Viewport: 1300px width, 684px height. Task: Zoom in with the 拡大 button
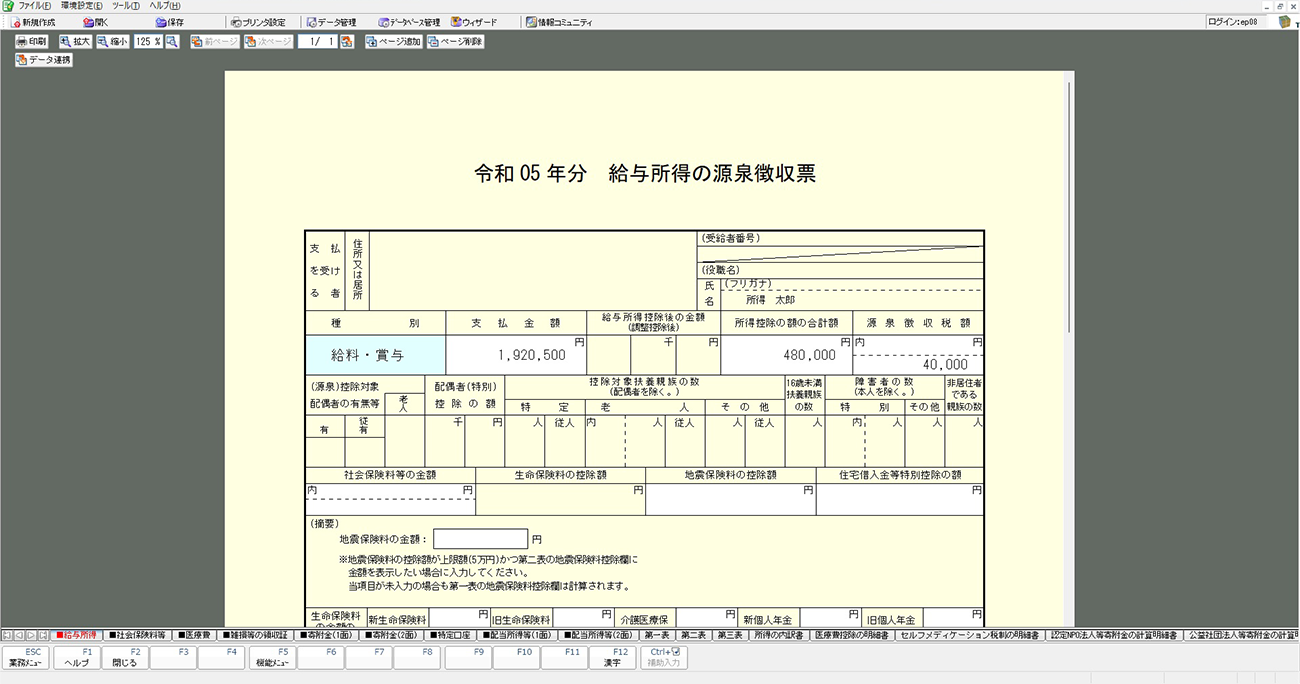click(75, 42)
